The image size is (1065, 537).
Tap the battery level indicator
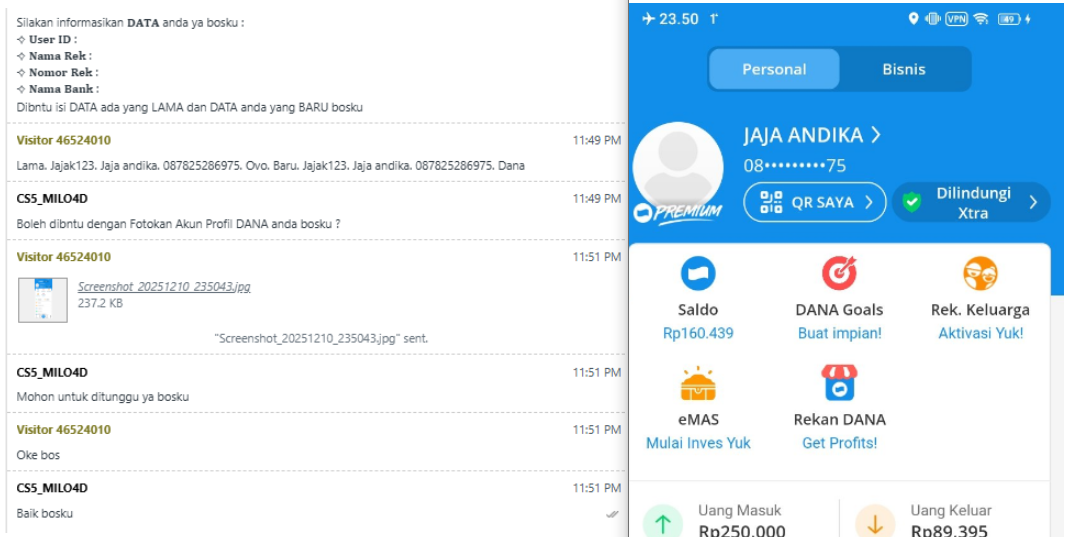1010,19
